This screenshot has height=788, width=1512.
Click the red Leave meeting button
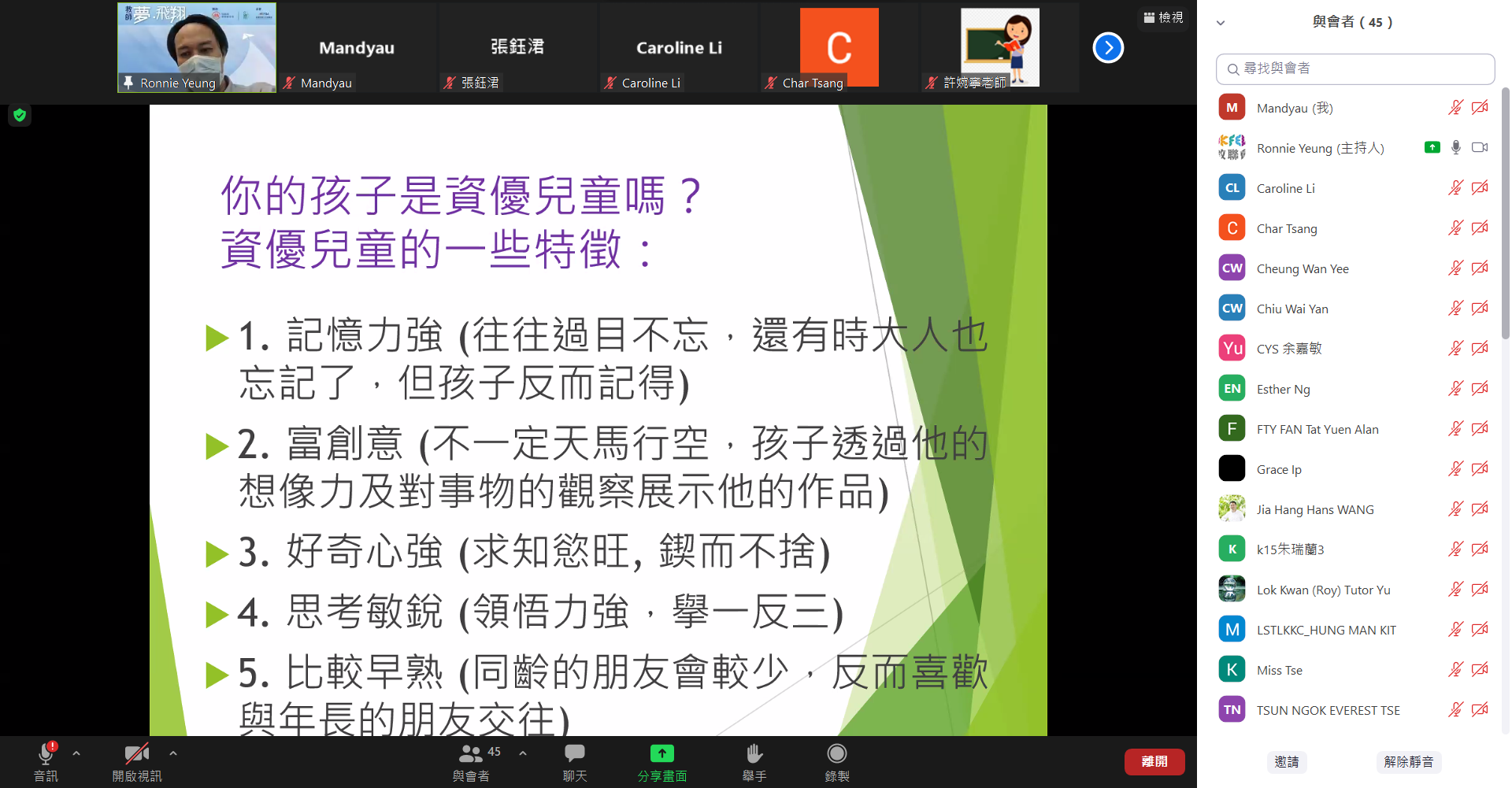pyautogui.click(x=1154, y=761)
